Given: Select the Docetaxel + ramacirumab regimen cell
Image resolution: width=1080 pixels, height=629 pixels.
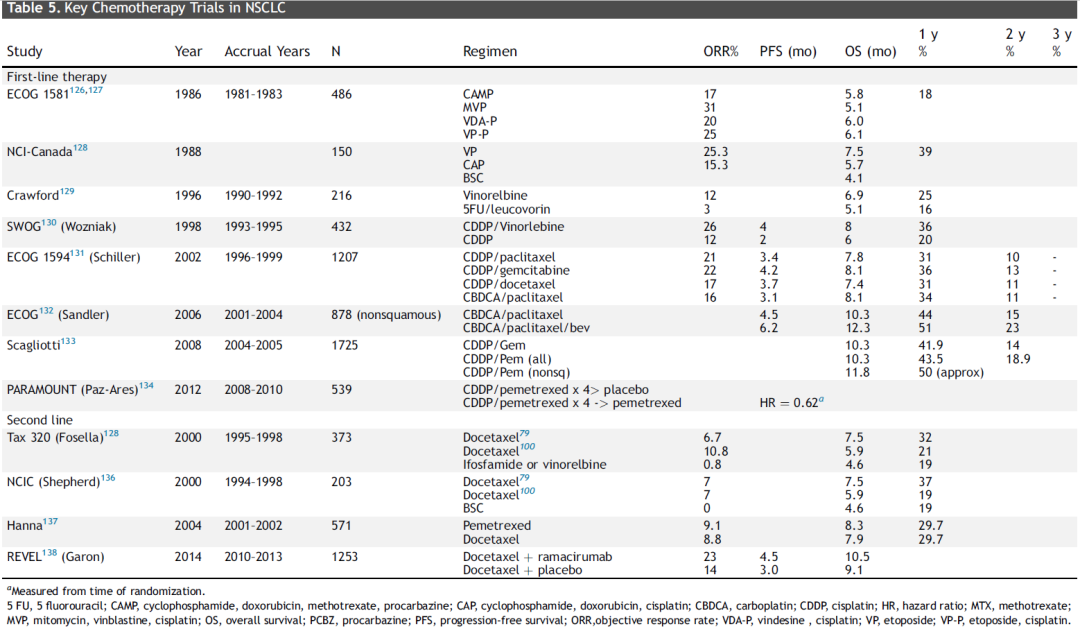Looking at the screenshot, I should coord(537,557).
